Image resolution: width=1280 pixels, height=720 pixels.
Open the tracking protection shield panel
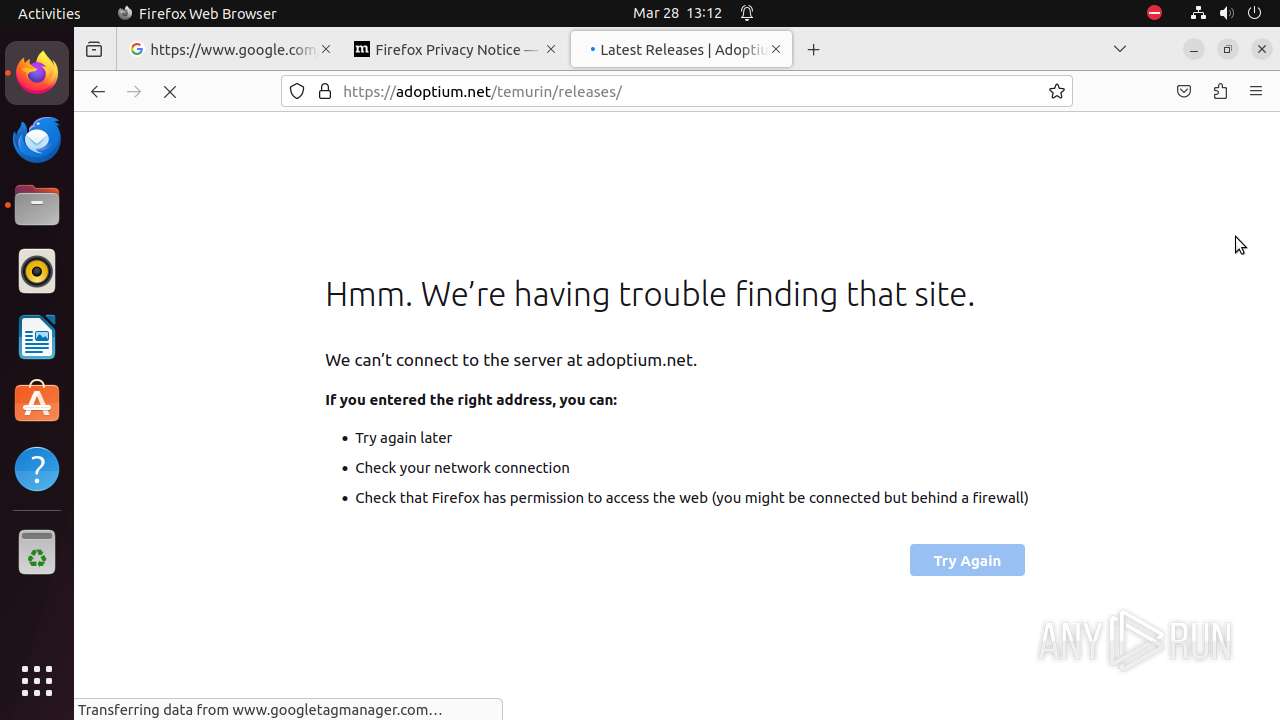(x=297, y=91)
